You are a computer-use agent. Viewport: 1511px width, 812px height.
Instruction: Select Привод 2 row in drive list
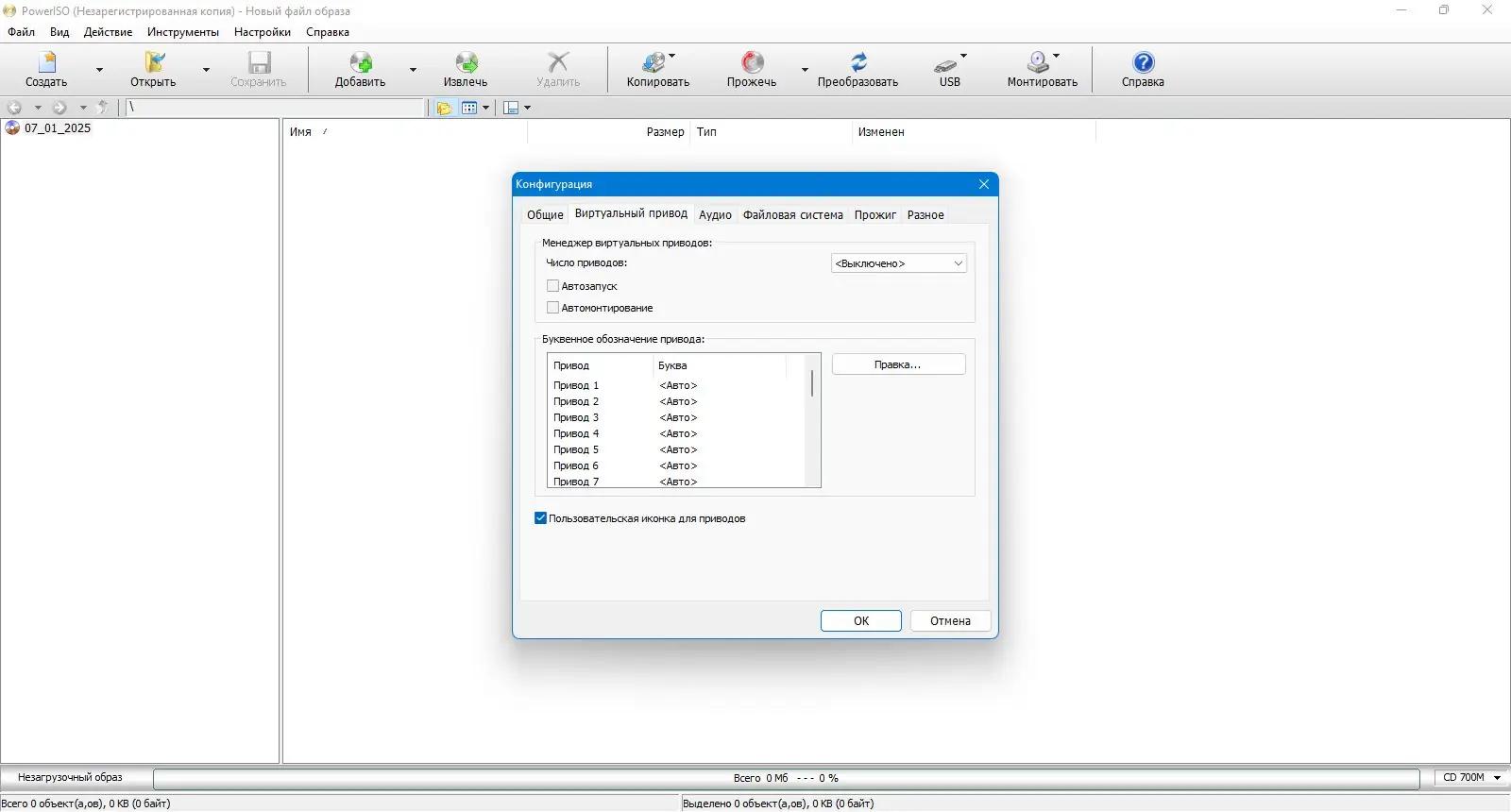point(678,401)
